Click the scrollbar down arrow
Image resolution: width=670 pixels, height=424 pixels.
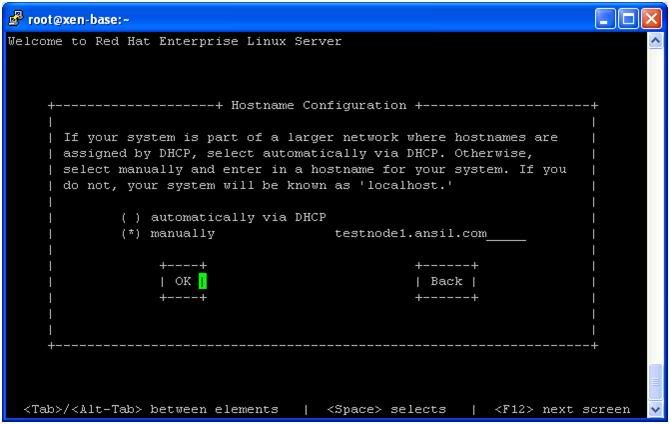tap(655, 409)
